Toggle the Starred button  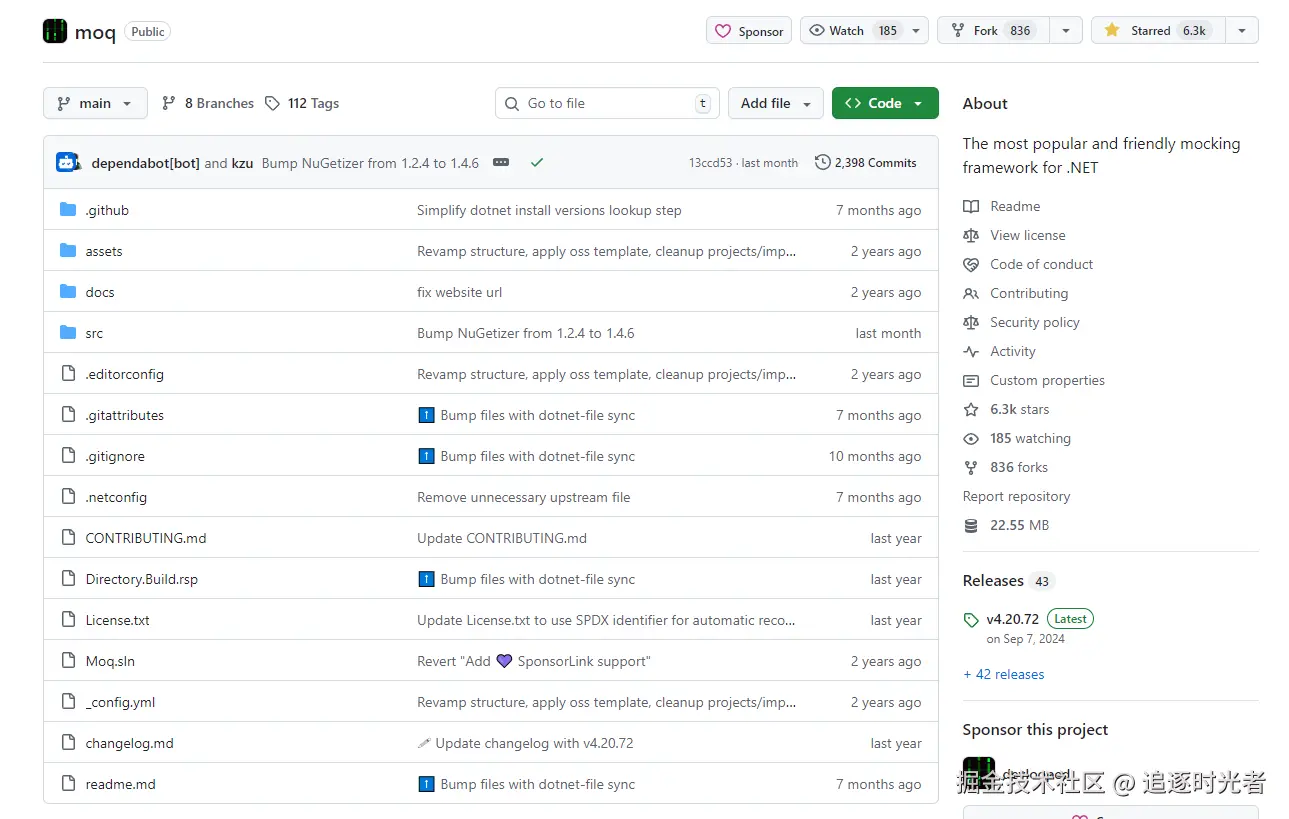[x=1158, y=30]
